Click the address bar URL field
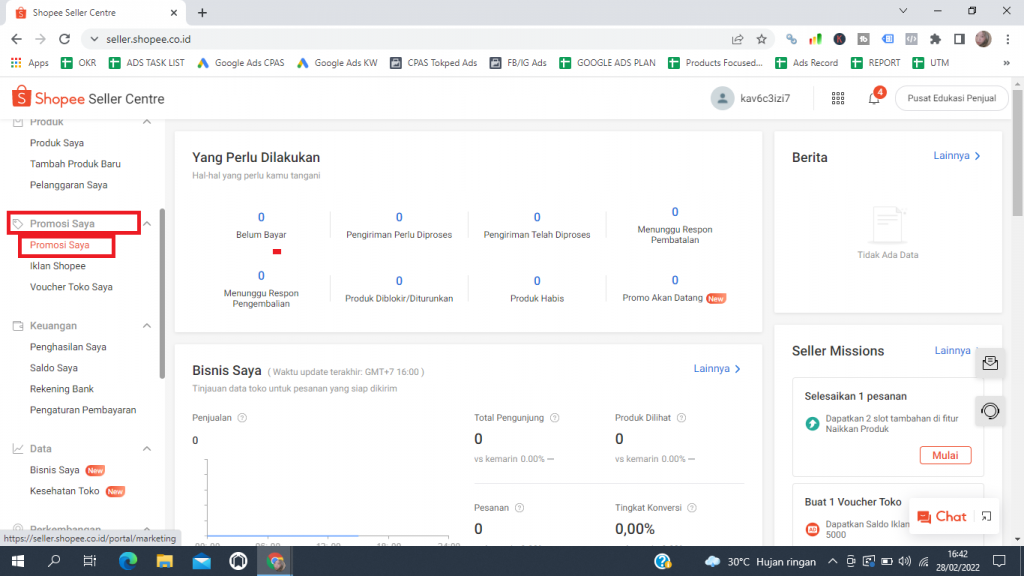 tap(400, 39)
